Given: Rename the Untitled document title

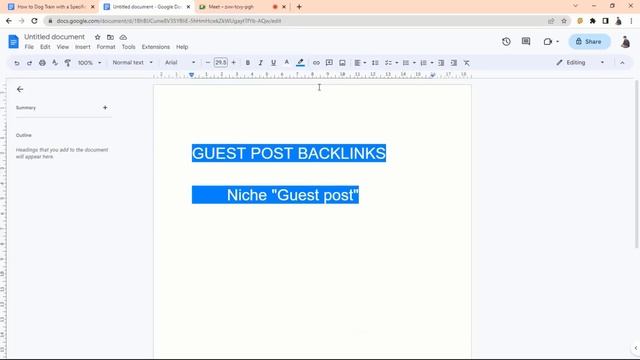Looking at the screenshot, I should click(x=54, y=37).
